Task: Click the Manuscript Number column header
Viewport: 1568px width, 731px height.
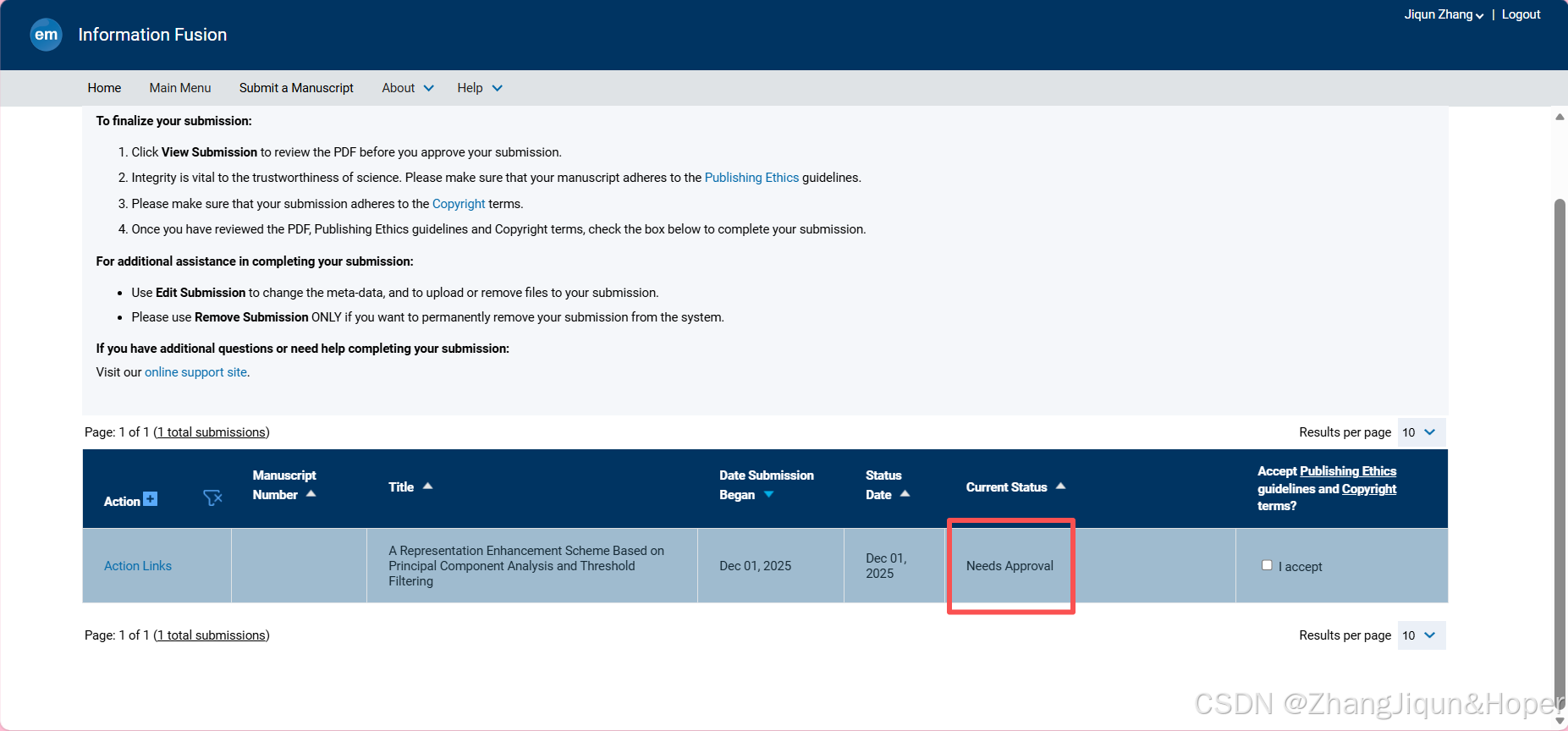Action: (x=283, y=485)
